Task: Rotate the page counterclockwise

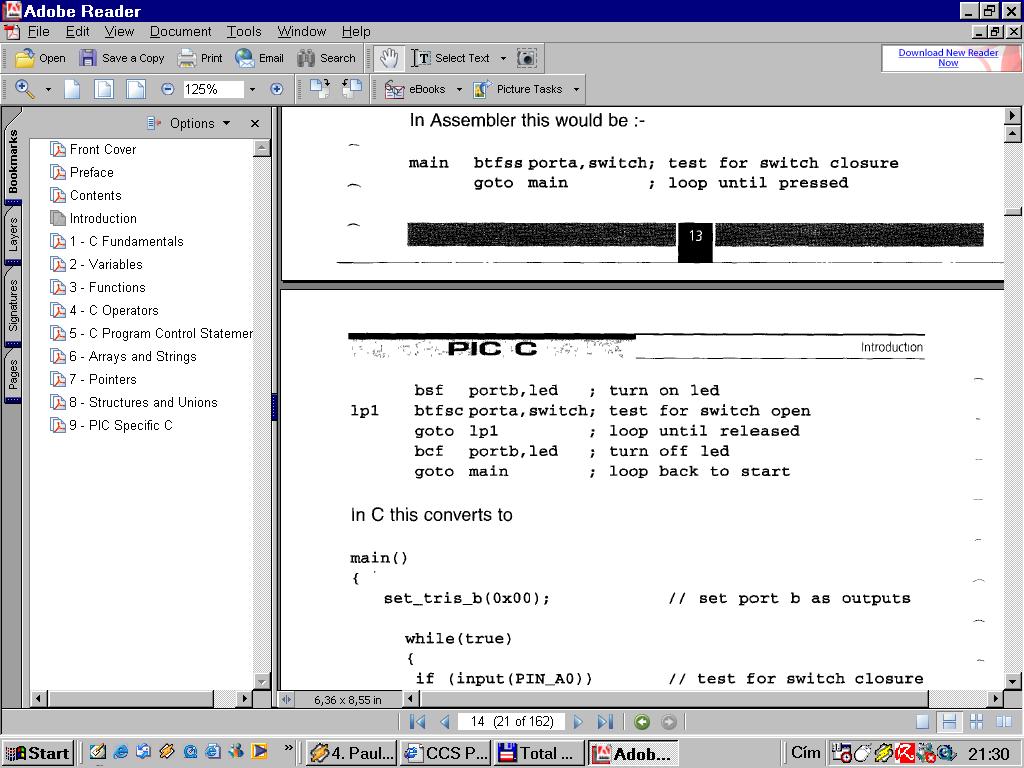Action: click(x=352, y=89)
